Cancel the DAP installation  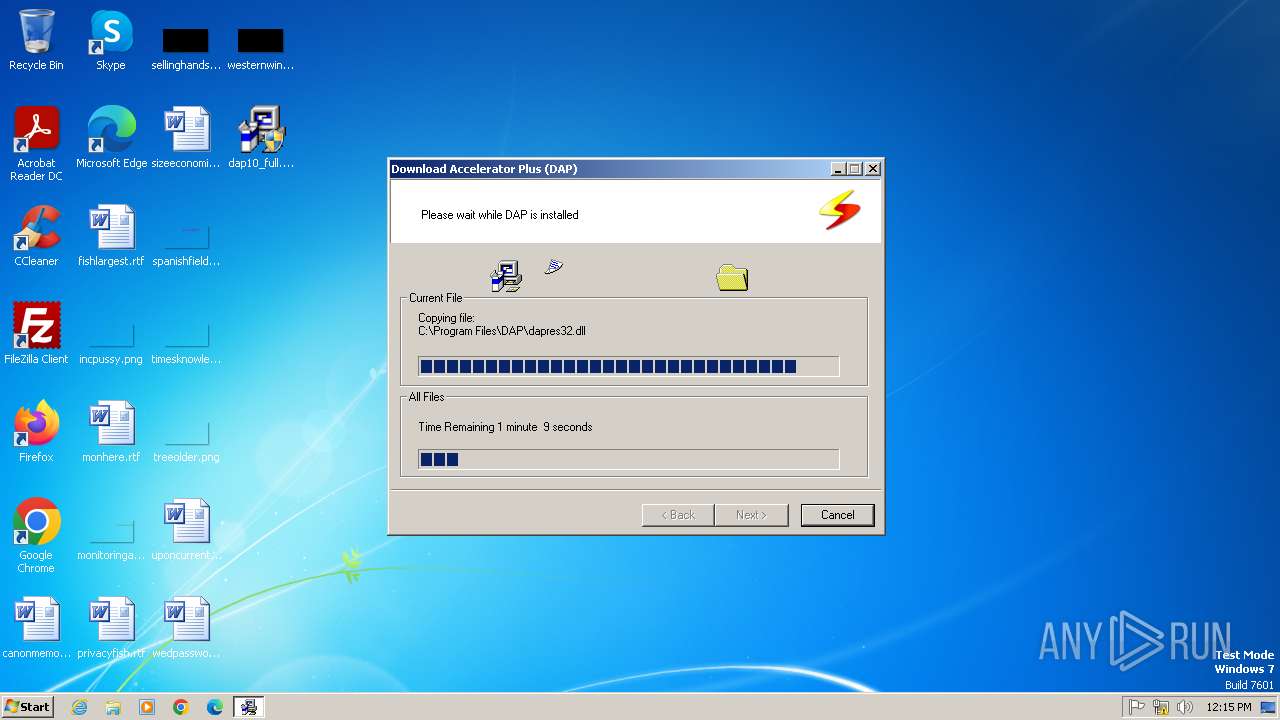pos(837,515)
